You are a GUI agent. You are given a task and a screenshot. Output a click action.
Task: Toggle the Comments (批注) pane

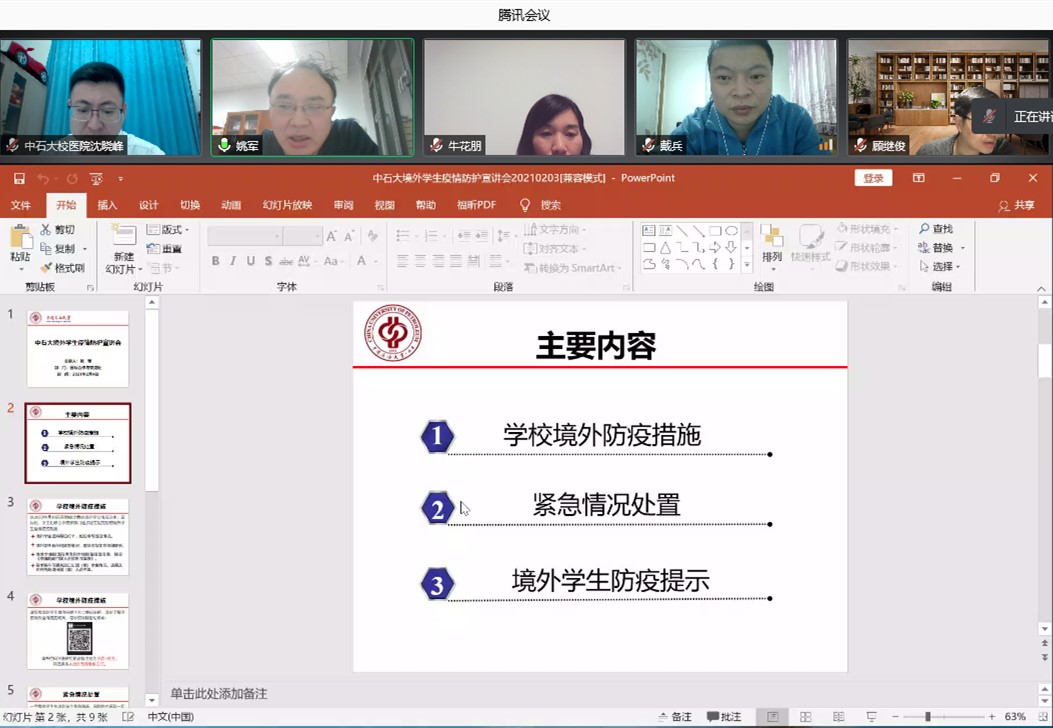tap(725, 717)
